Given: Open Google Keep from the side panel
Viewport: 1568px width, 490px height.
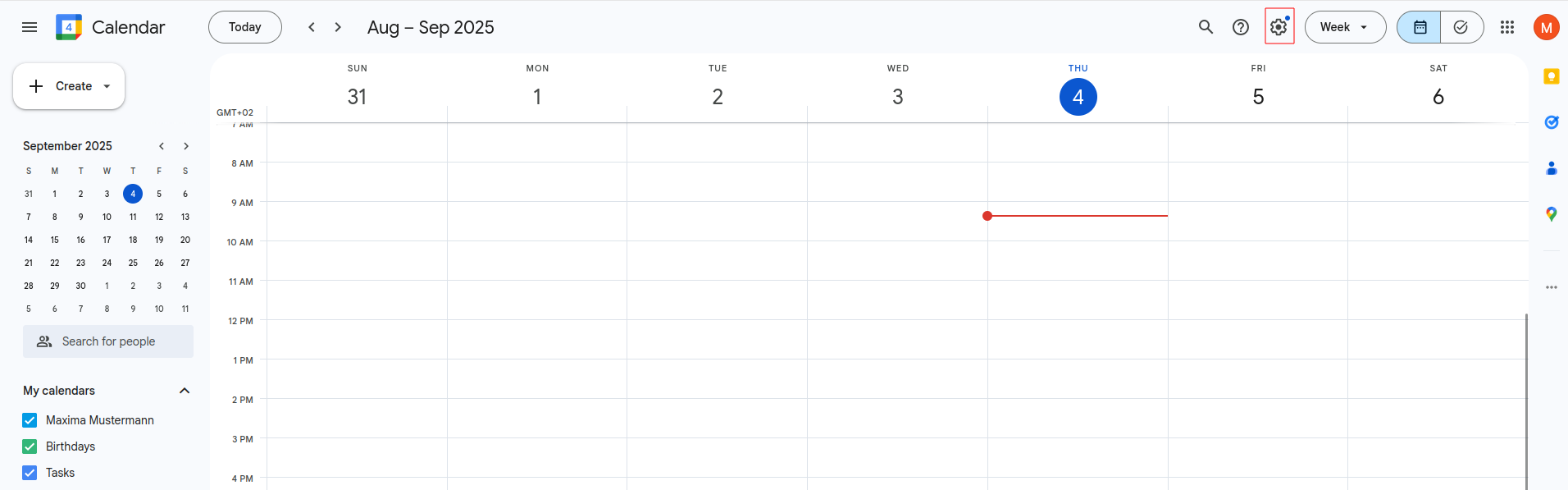Looking at the screenshot, I should [1552, 76].
